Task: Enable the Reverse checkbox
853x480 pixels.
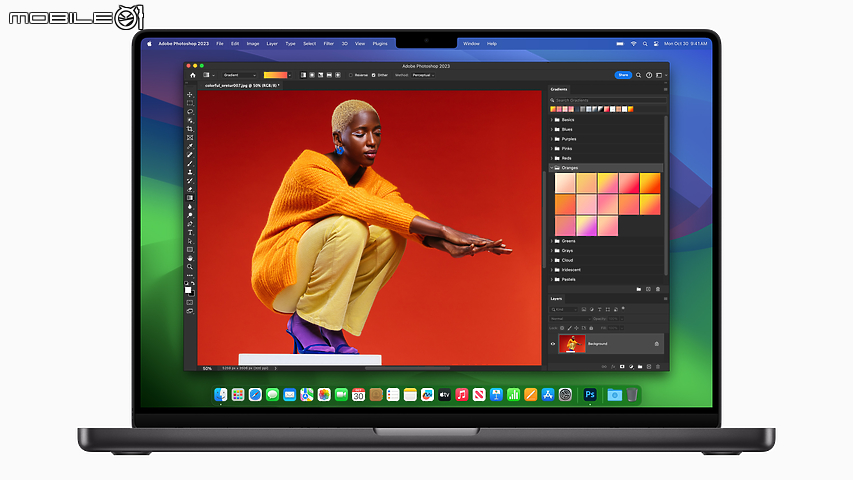Action: 351,75
